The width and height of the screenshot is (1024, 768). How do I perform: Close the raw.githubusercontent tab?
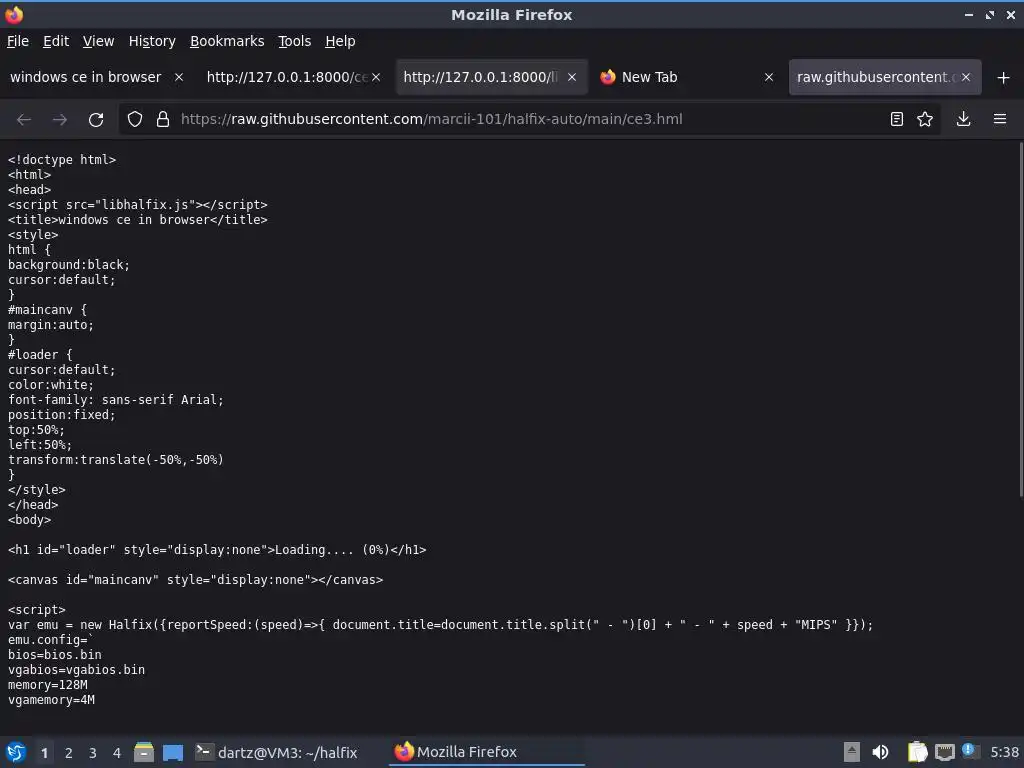[966, 77]
